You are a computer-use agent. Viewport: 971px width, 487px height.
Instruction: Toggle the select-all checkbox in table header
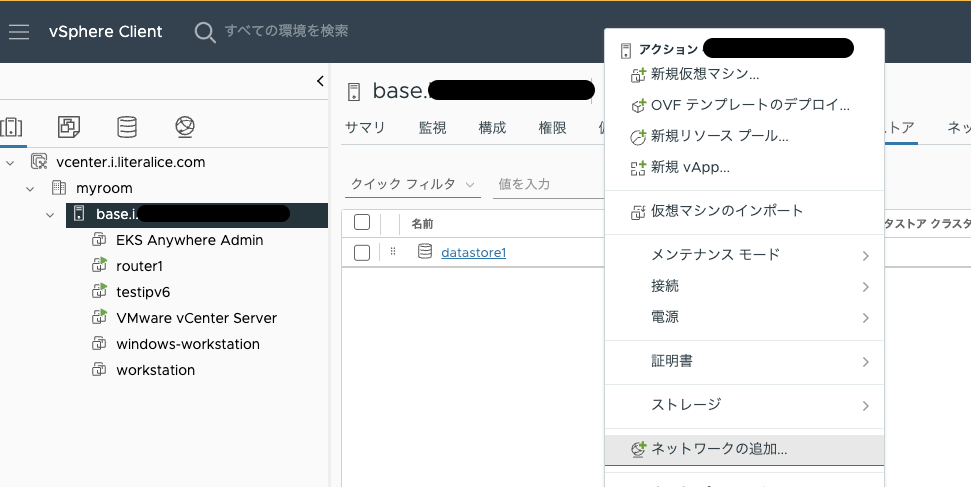pyautogui.click(x=362, y=222)
